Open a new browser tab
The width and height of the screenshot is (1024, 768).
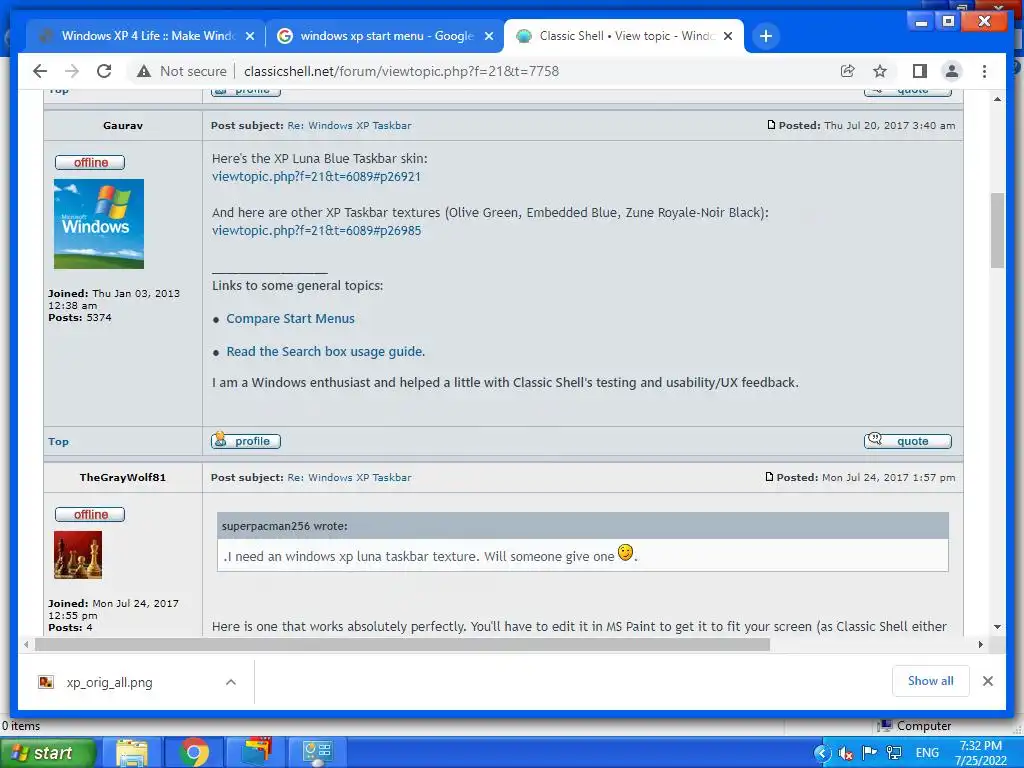[x=766, y=36]
